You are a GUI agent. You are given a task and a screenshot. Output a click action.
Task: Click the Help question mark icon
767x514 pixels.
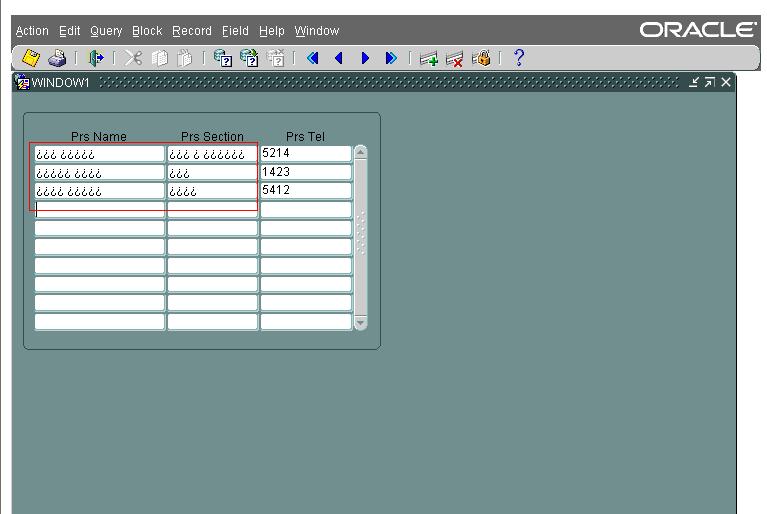[x=519, y=59]
